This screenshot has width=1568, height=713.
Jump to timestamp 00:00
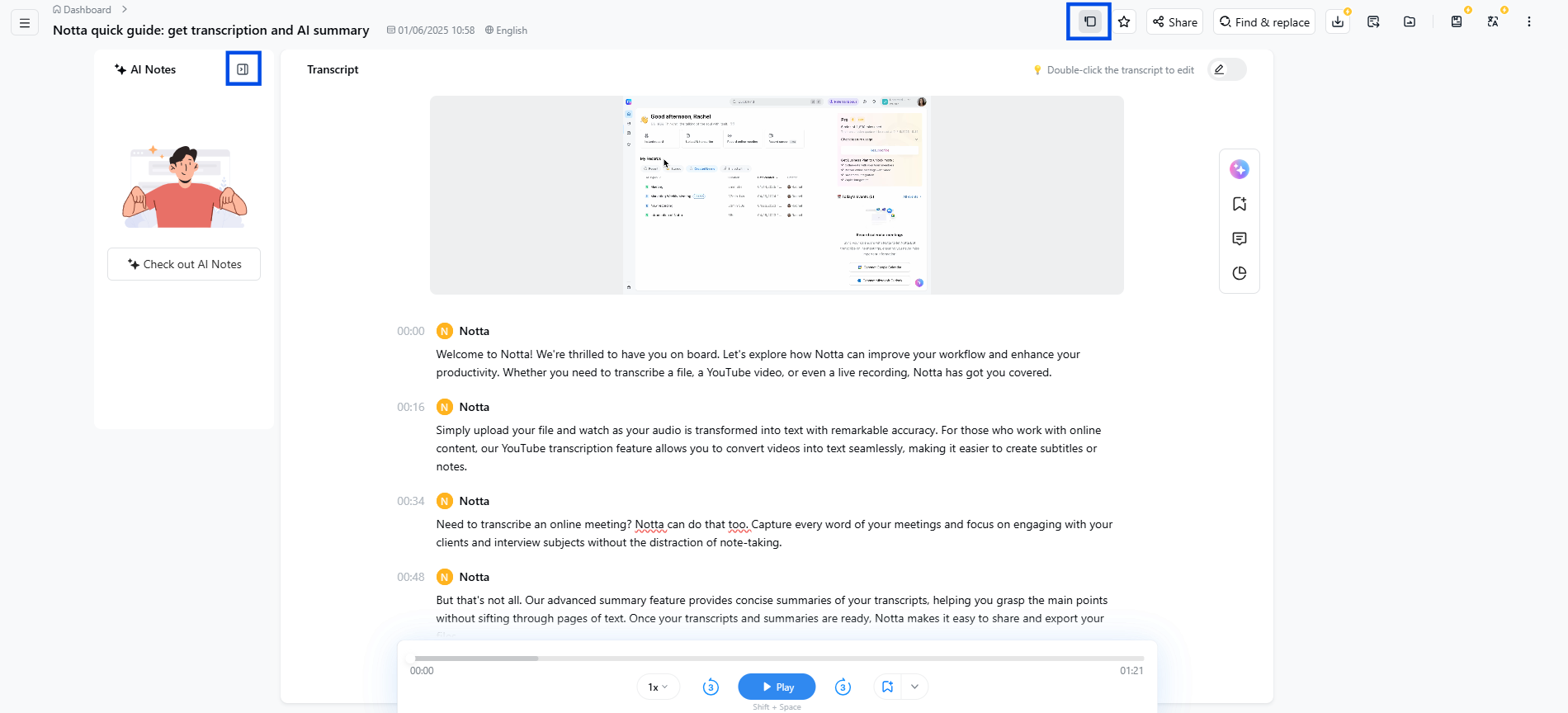click(x=411, y=331)
